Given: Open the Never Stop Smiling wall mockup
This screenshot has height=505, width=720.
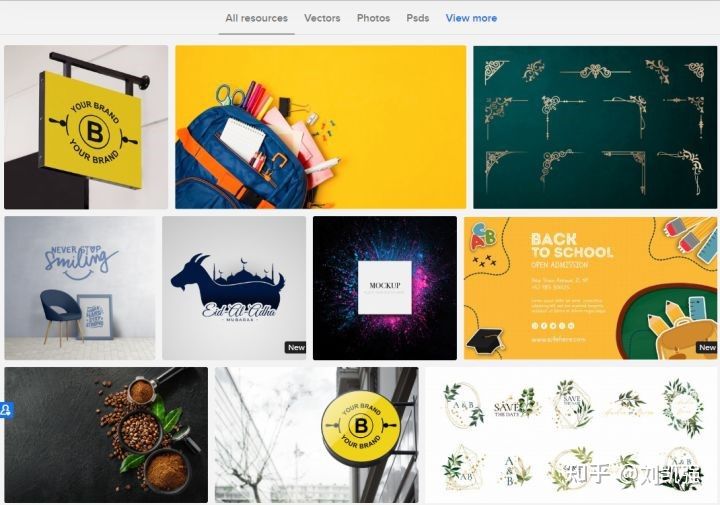Looking at the screenshot, I should 80,288.
